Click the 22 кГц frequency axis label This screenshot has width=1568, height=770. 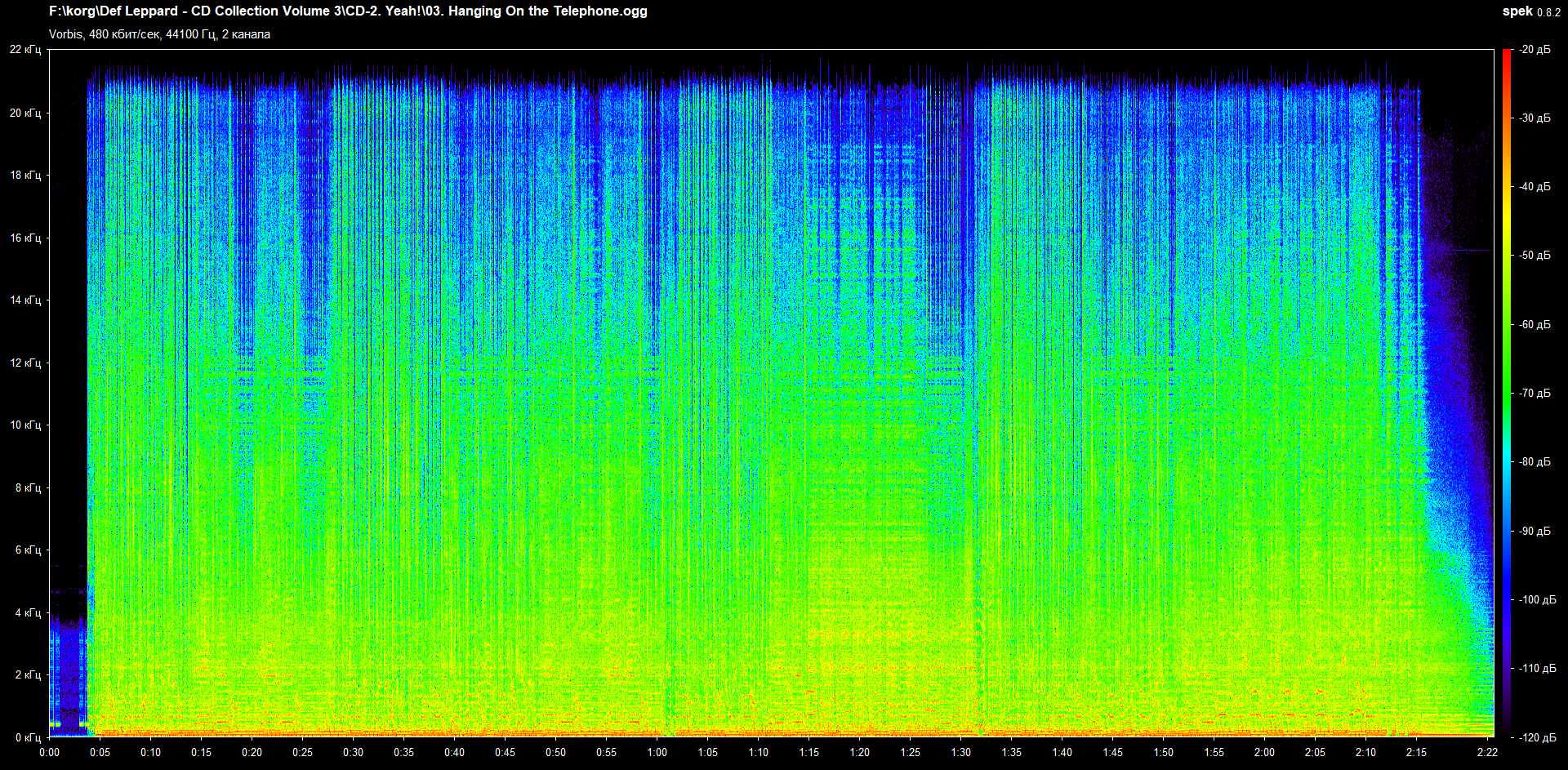point(25,50)
